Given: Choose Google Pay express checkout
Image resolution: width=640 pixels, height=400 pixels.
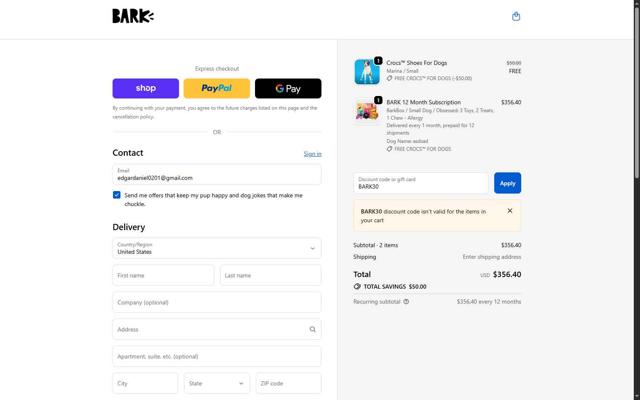Looking at the screenshot, I should pos(288,89).
